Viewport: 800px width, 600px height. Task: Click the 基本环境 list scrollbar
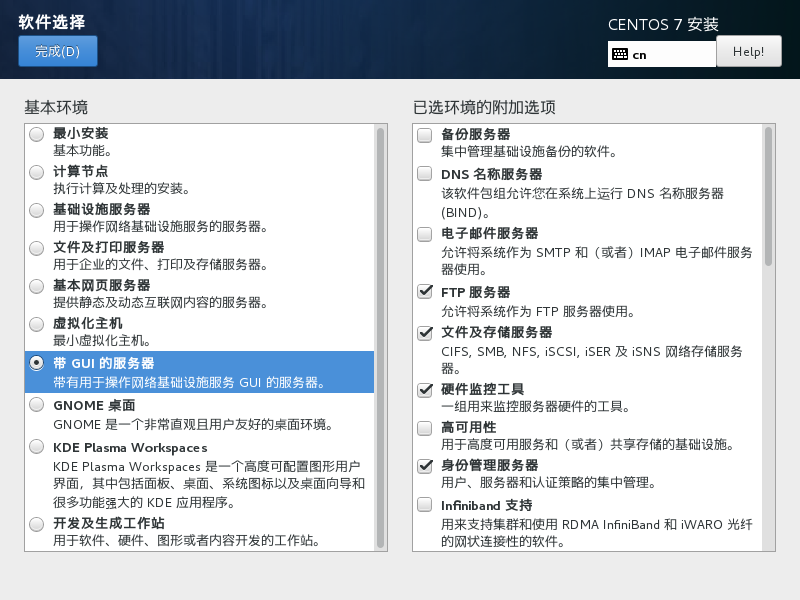[380, 338]
